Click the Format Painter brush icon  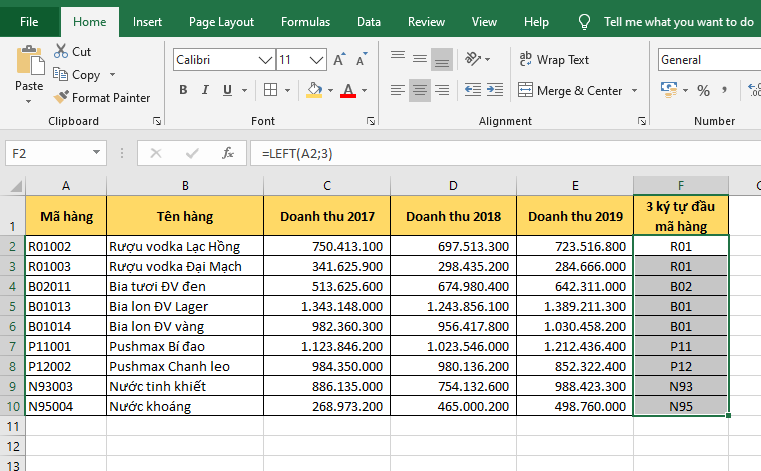pos(60,98)
